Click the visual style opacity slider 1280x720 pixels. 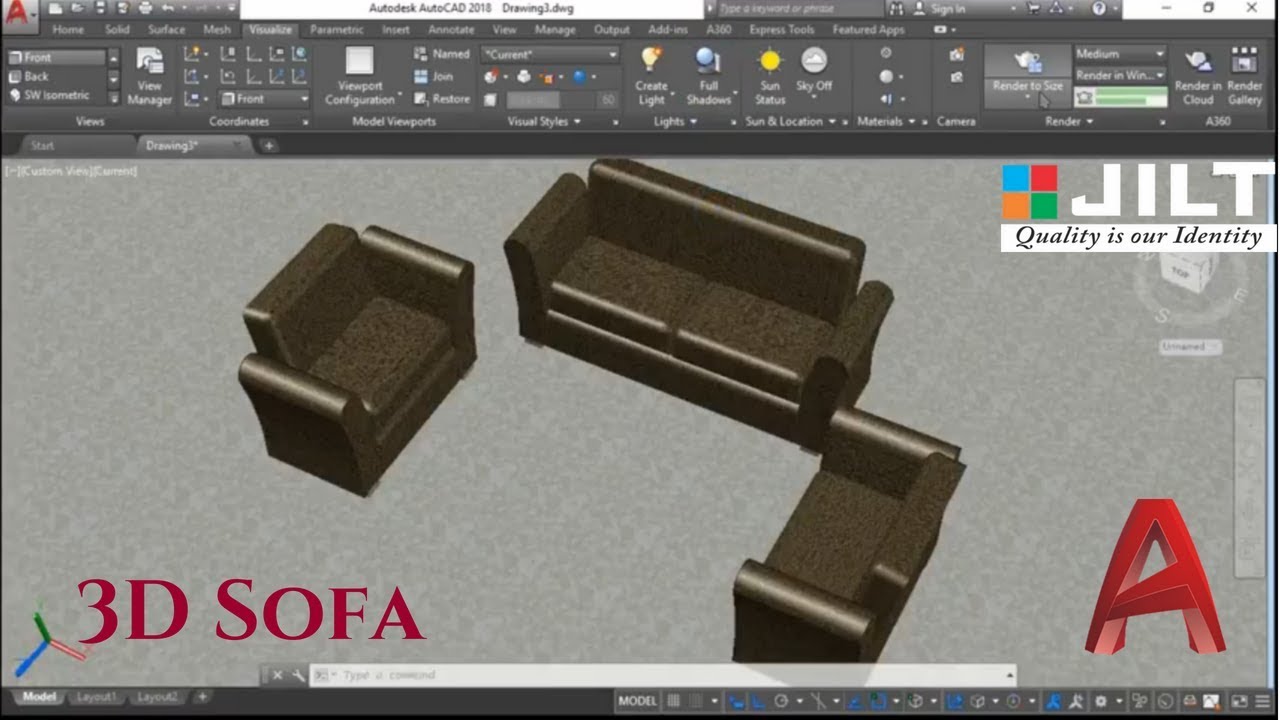(x=551, y=100)
